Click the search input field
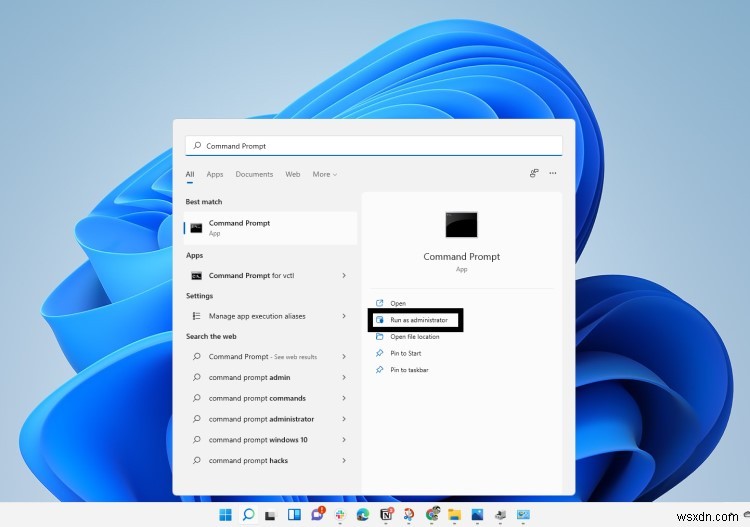The image size is (750, 527). (374, 145)
